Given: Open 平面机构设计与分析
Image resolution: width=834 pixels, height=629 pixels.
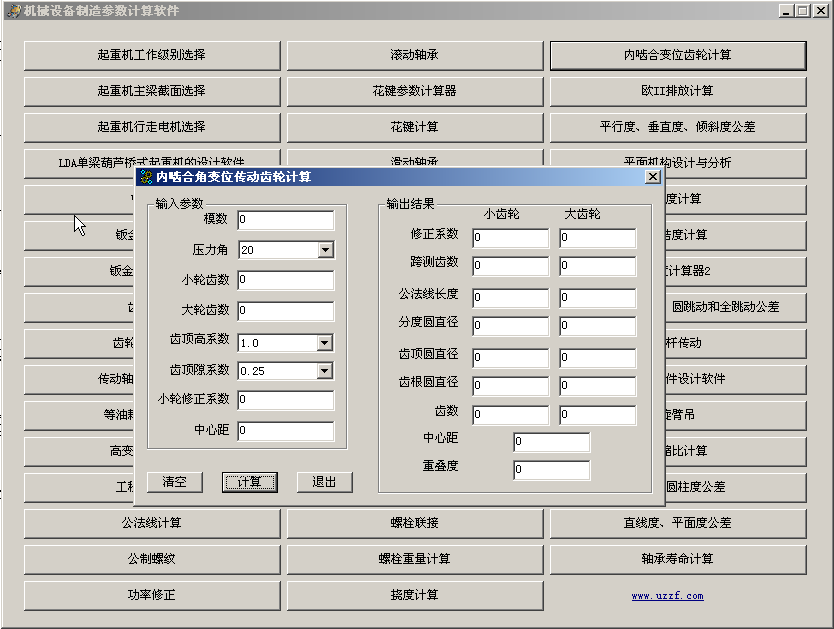Looking at the screenshot, I should coord(678,163).
